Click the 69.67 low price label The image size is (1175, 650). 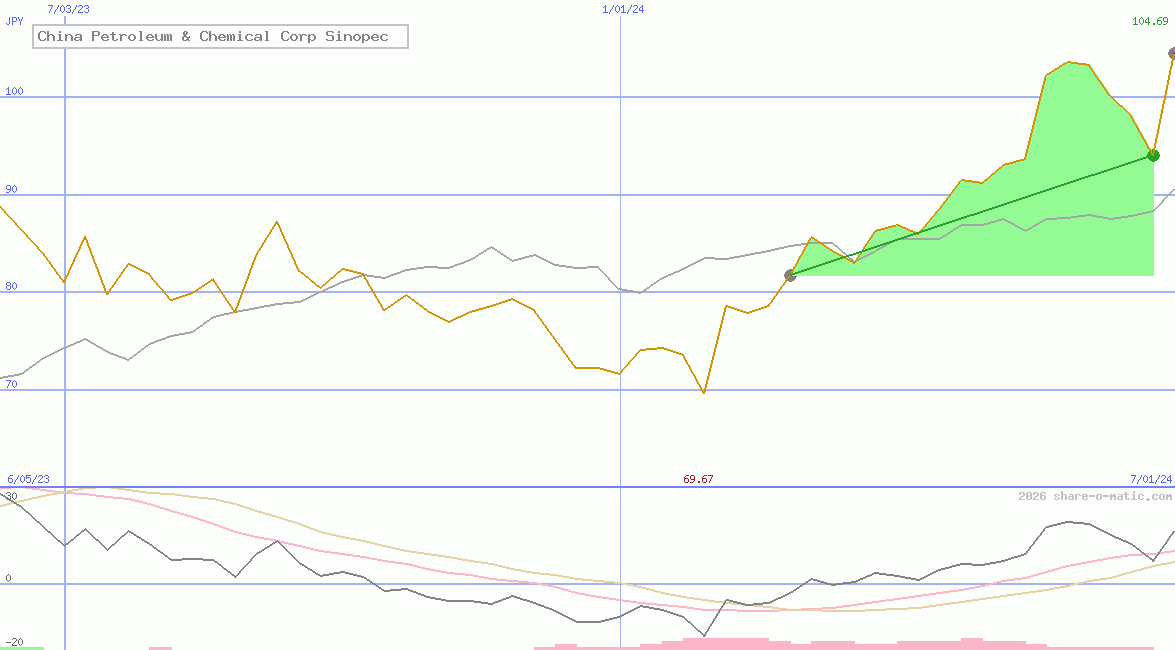[698, 479]
